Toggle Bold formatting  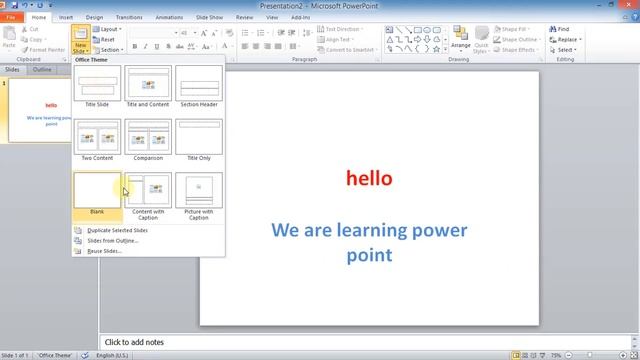135,47
